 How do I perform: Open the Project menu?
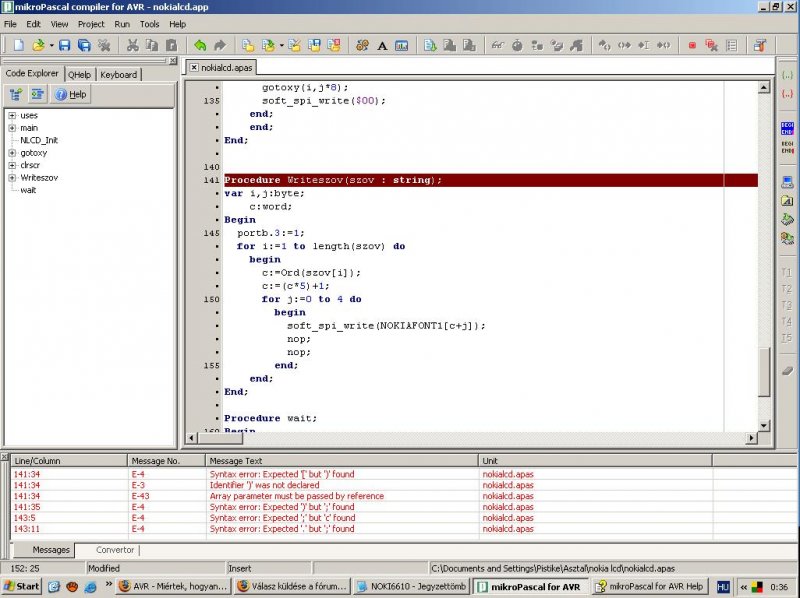tap(91, 24)
